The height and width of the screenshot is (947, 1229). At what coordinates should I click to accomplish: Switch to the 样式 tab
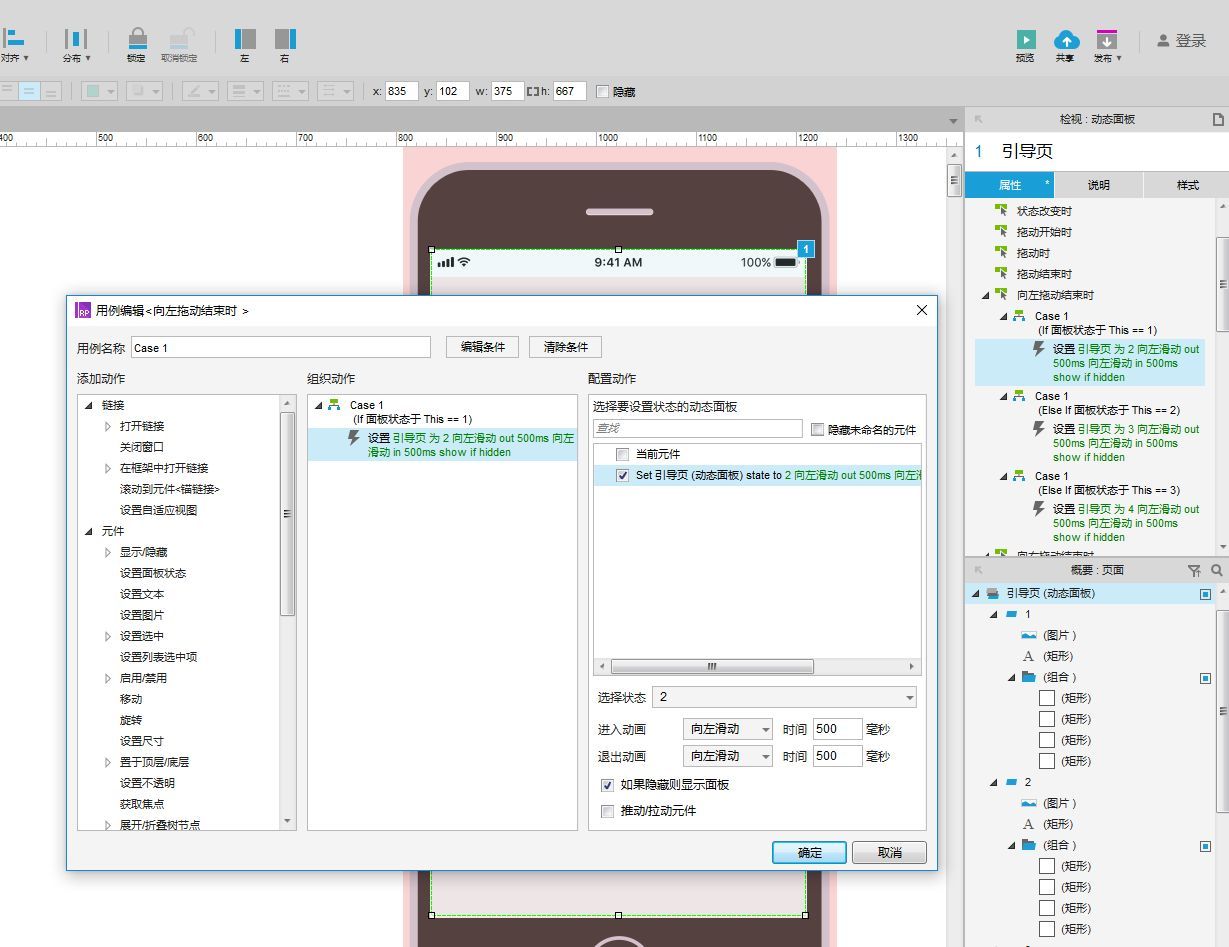pyautogui.click(x=1187, y=185)
